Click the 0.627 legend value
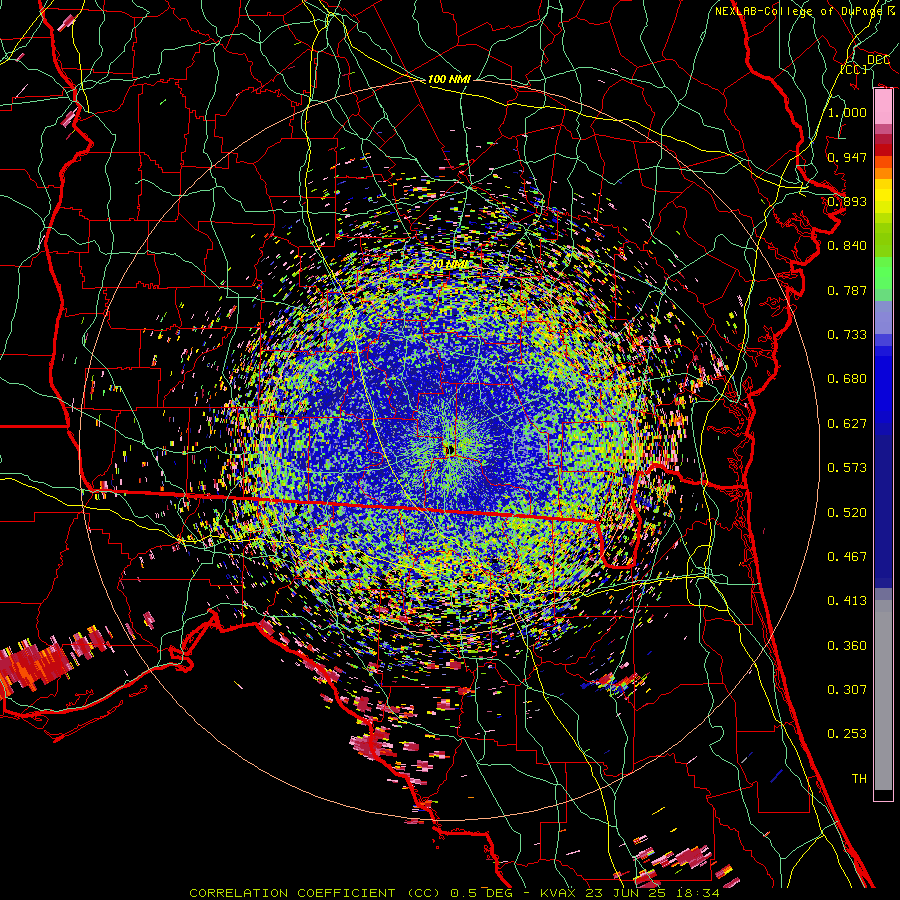The width and height of the screenshot is (900, 900). coord(847,424)
